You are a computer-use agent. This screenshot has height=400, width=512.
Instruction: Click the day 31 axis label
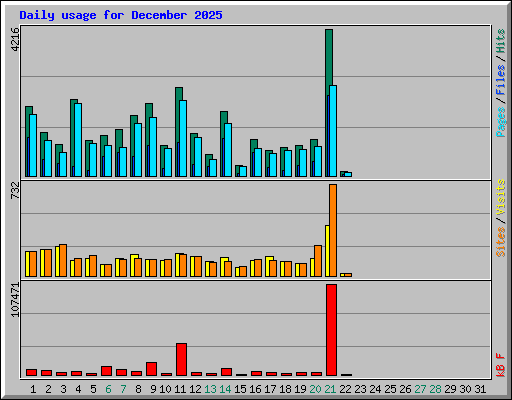click(x=480, y=389)
